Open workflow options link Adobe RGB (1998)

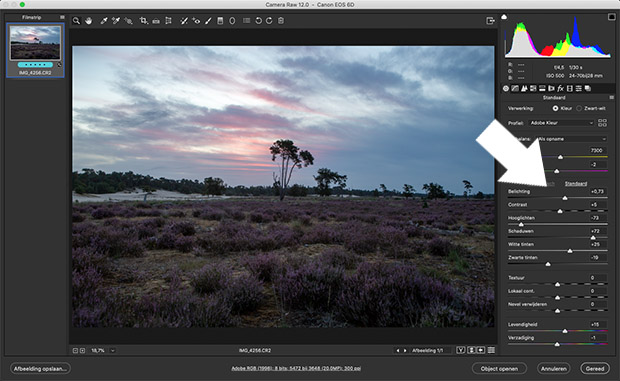point(296,368)
